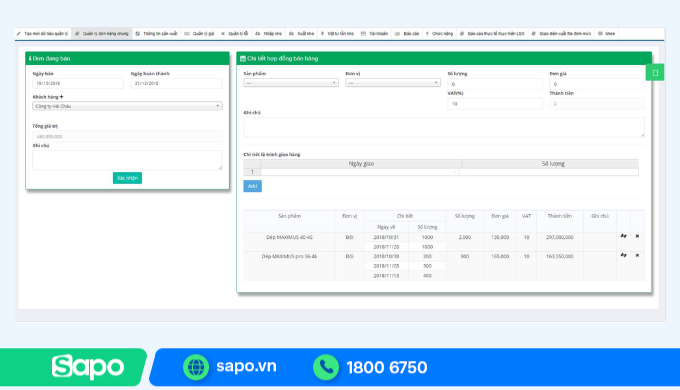Click the '2018/11/20' delivery date cell
This screenshot has height=390, width=680.
386,247
